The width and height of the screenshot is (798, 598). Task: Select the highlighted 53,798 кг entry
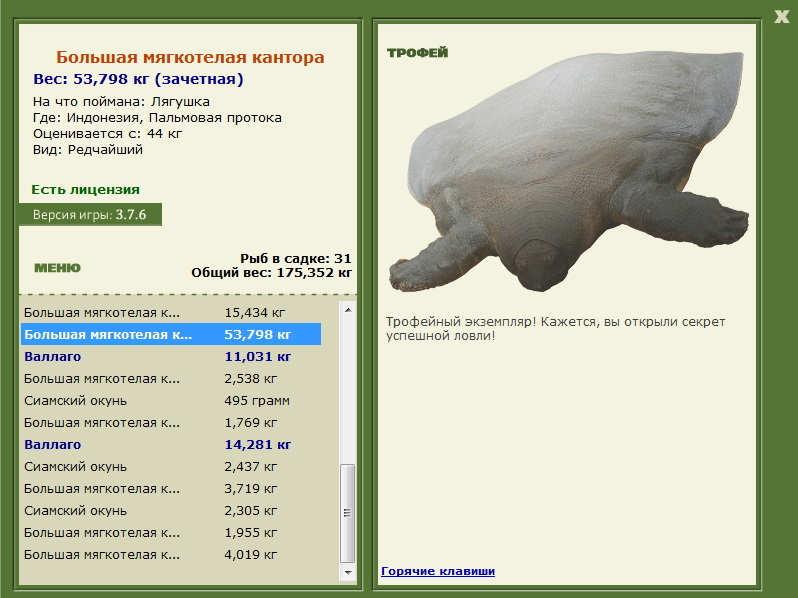click(171, 334)
